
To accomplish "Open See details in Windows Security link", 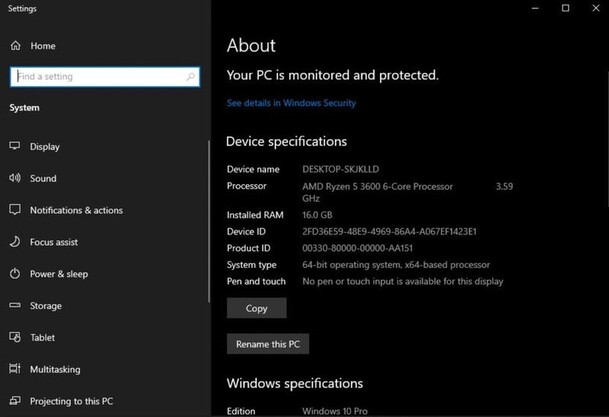I will 291,103.
